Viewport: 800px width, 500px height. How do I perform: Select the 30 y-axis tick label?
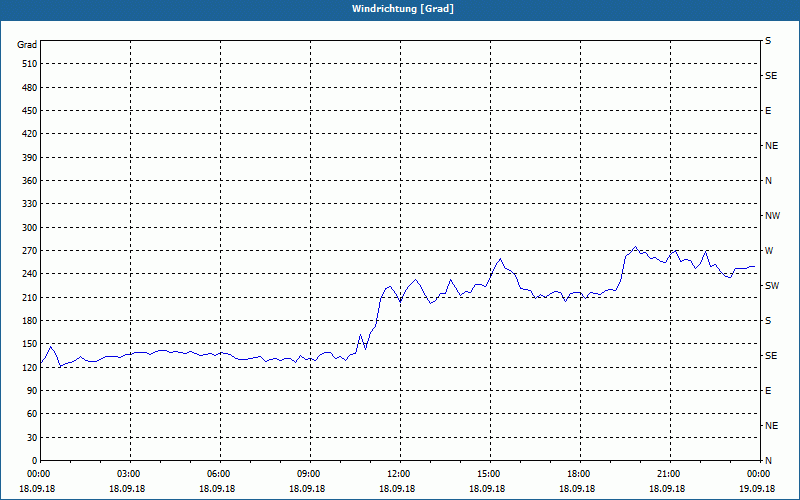[32, 438]
